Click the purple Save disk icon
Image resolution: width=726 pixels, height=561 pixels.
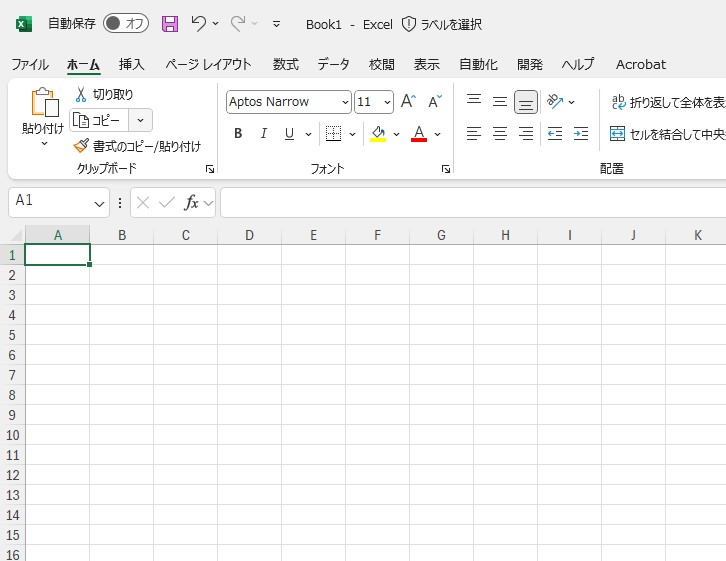click(170, 24)
